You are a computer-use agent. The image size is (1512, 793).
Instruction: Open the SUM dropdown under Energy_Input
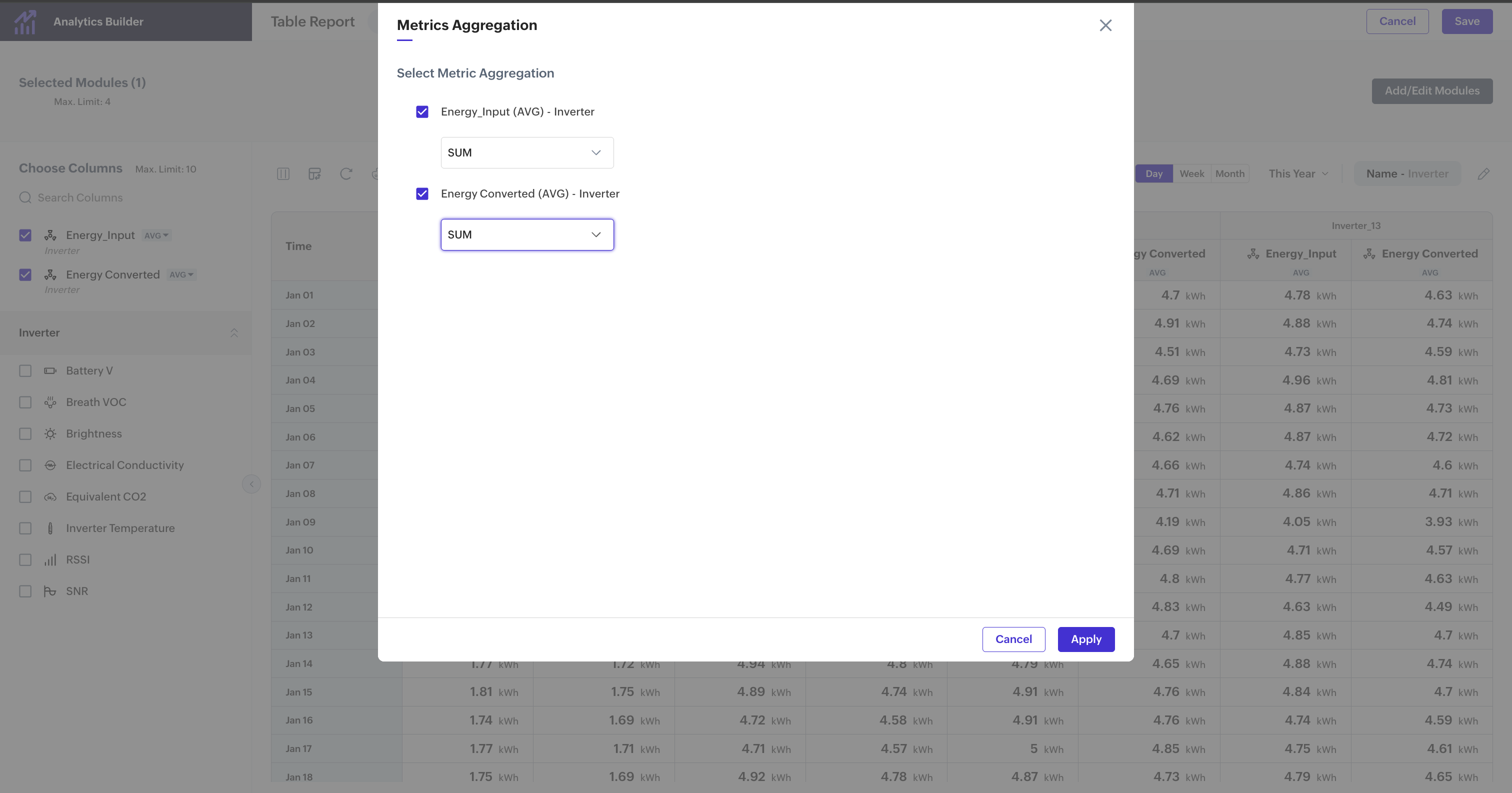click(526, 152)
